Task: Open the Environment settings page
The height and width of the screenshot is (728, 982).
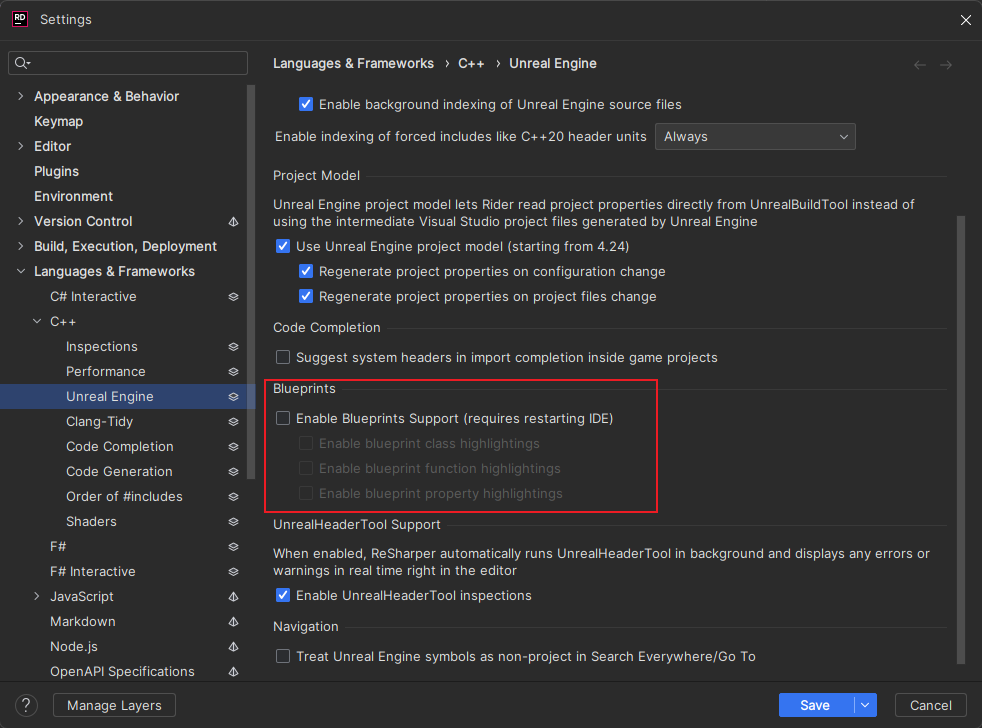Action: [73, 197]
